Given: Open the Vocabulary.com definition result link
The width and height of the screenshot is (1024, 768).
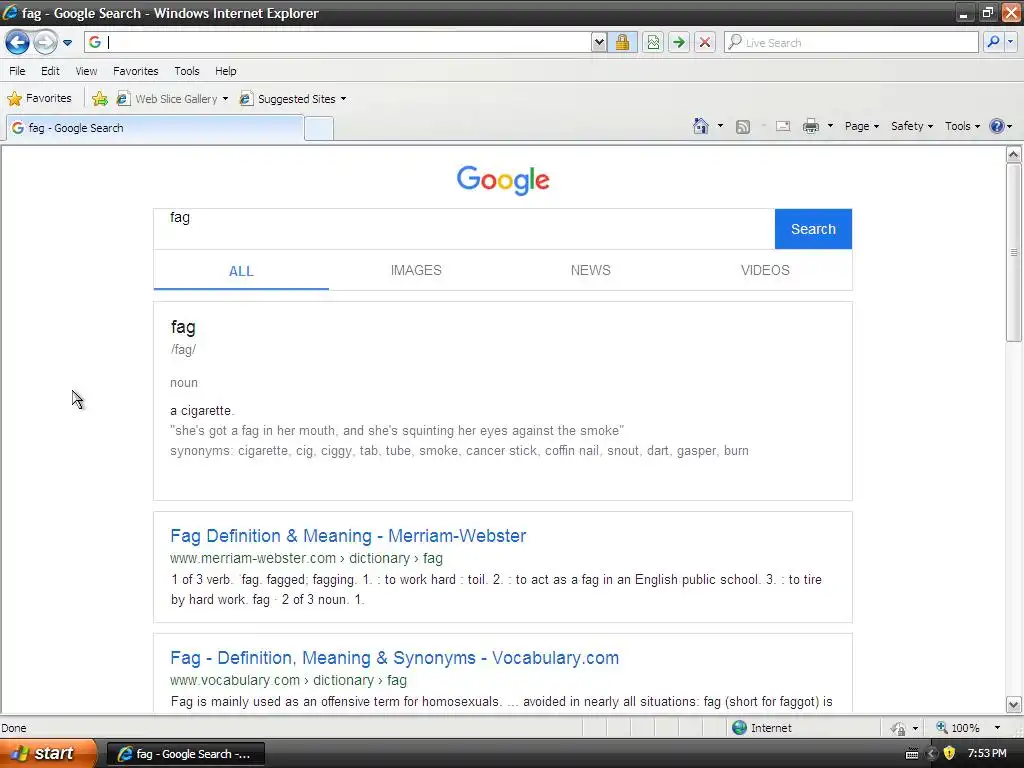Looking at the screenshot, I should tap(394, 658).
